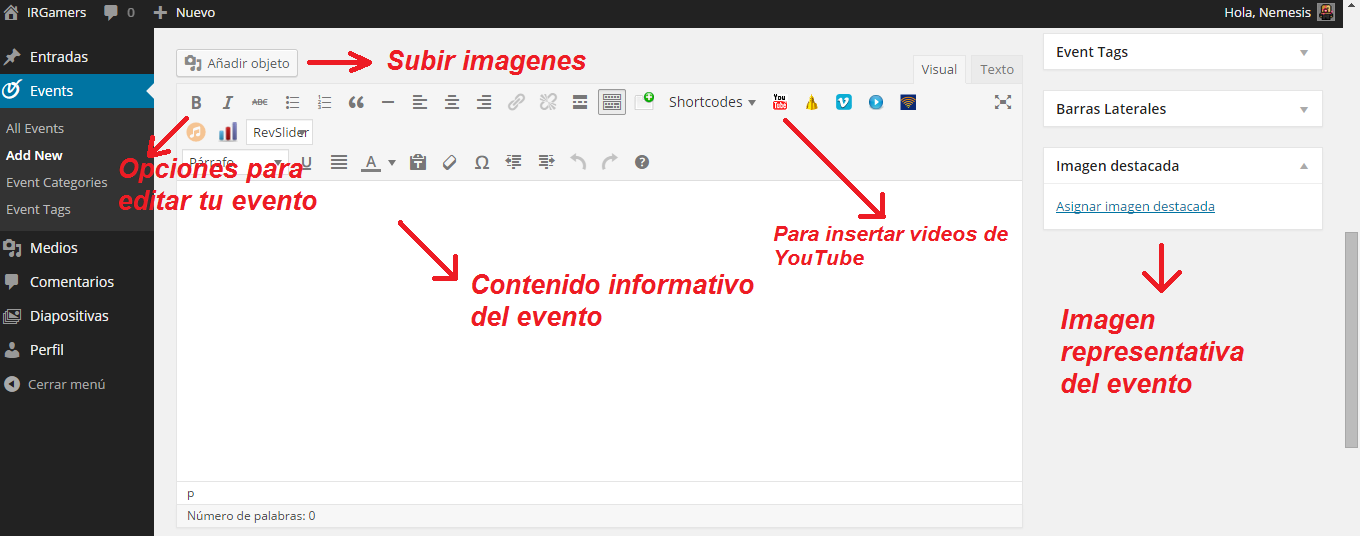Click the Asignar imagen destacada link
The image size is (1366, 536).
tap(1135, 206)
